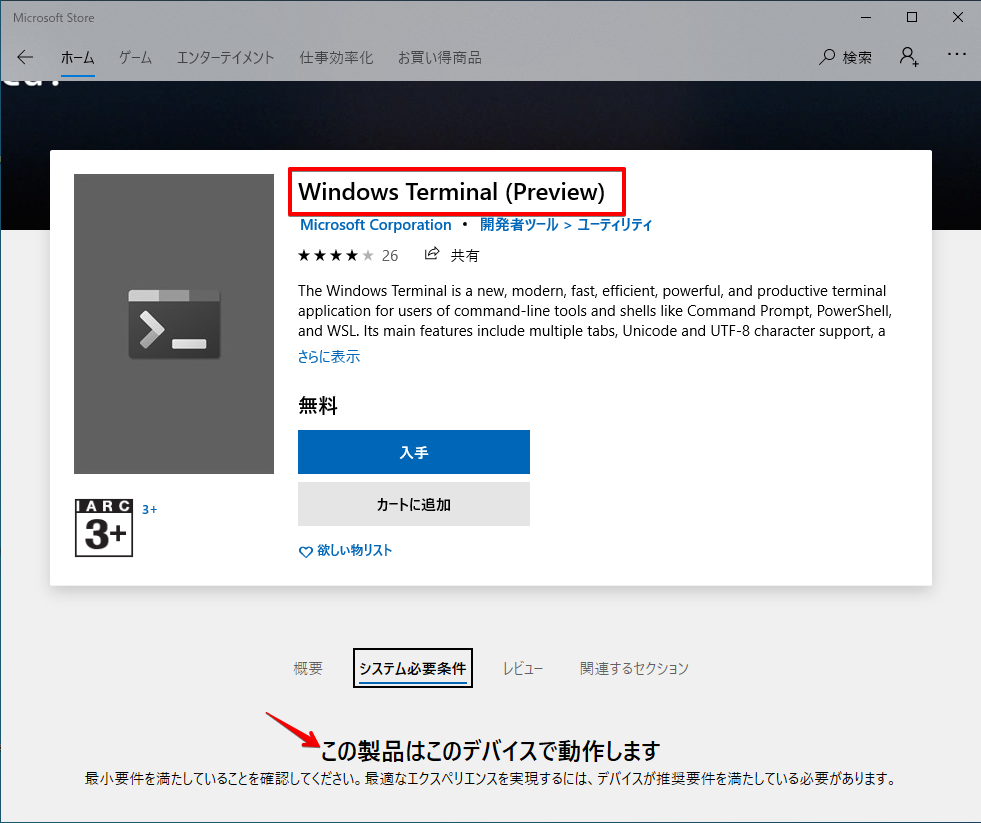Select the システム必要条件 section tab
The width and height of the screenshot is (981, 823).
(413, 668)
